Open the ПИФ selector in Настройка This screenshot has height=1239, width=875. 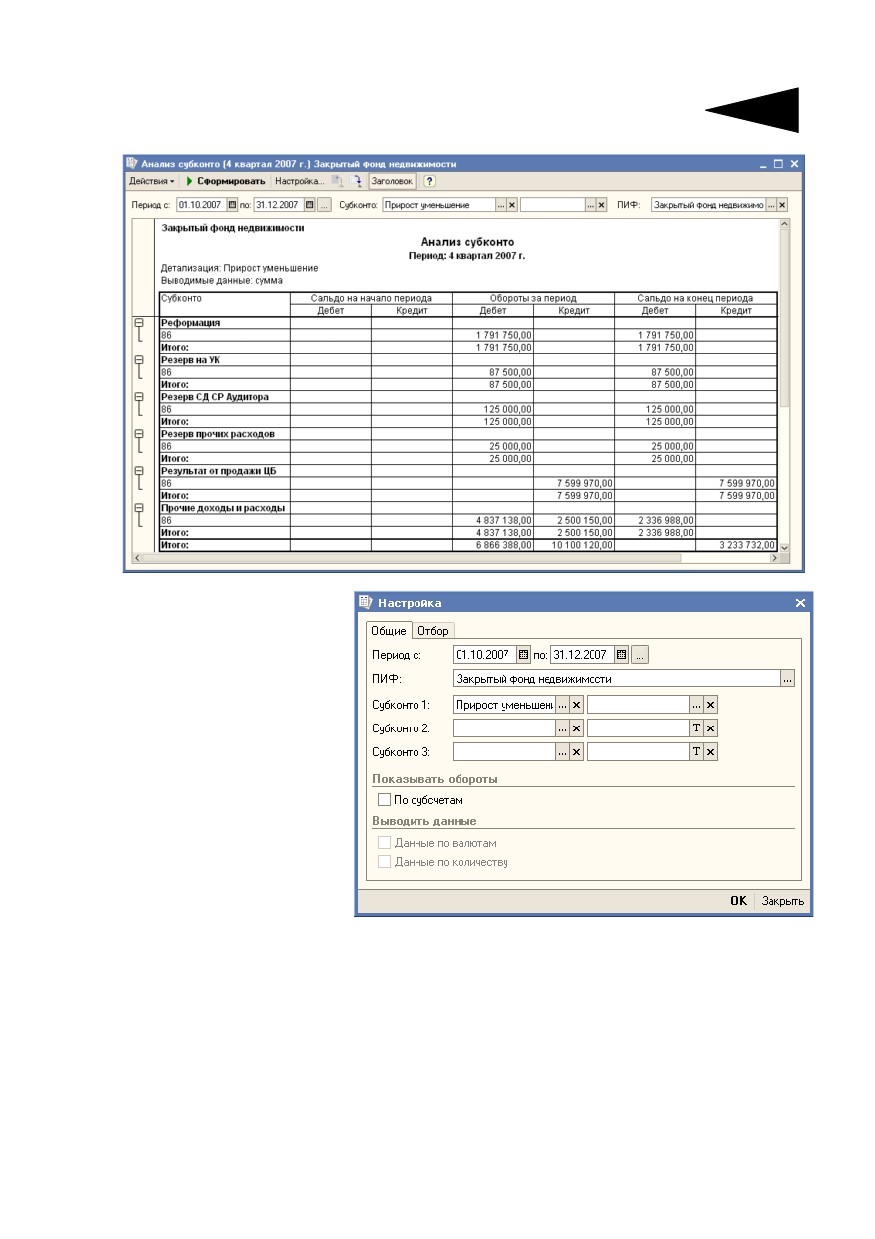tap(788, 678)
